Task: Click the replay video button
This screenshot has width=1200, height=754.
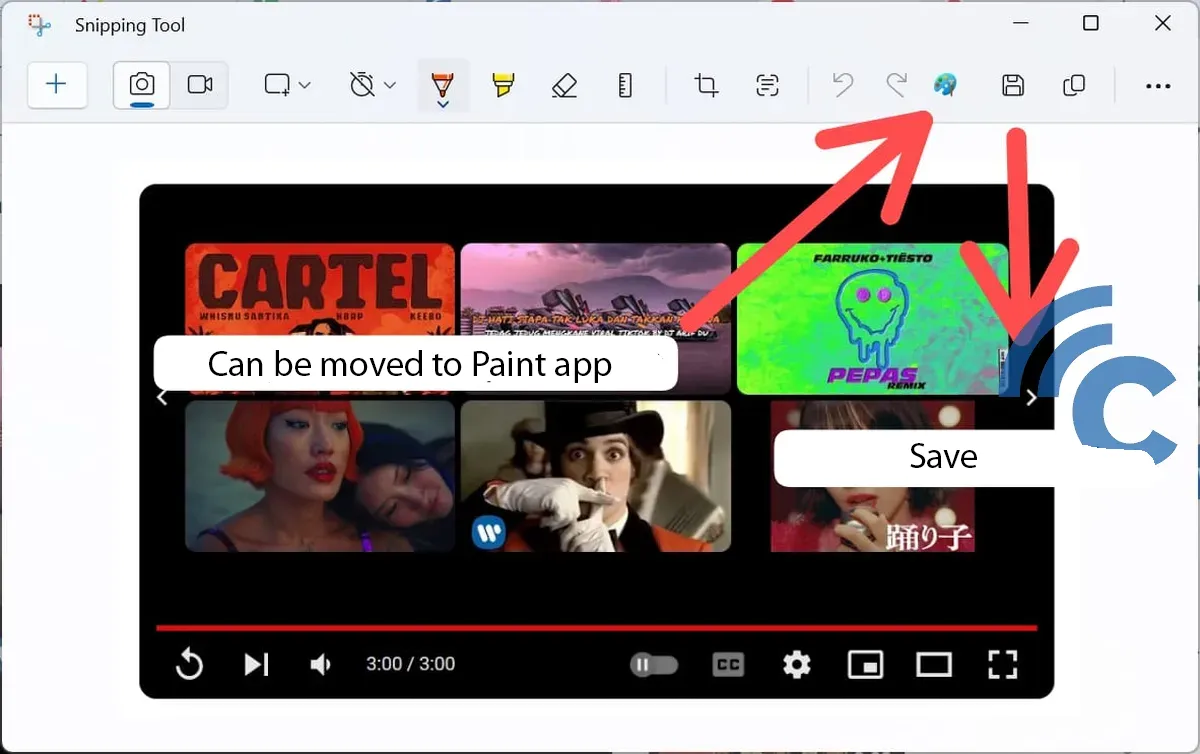Action: point(189,664)
